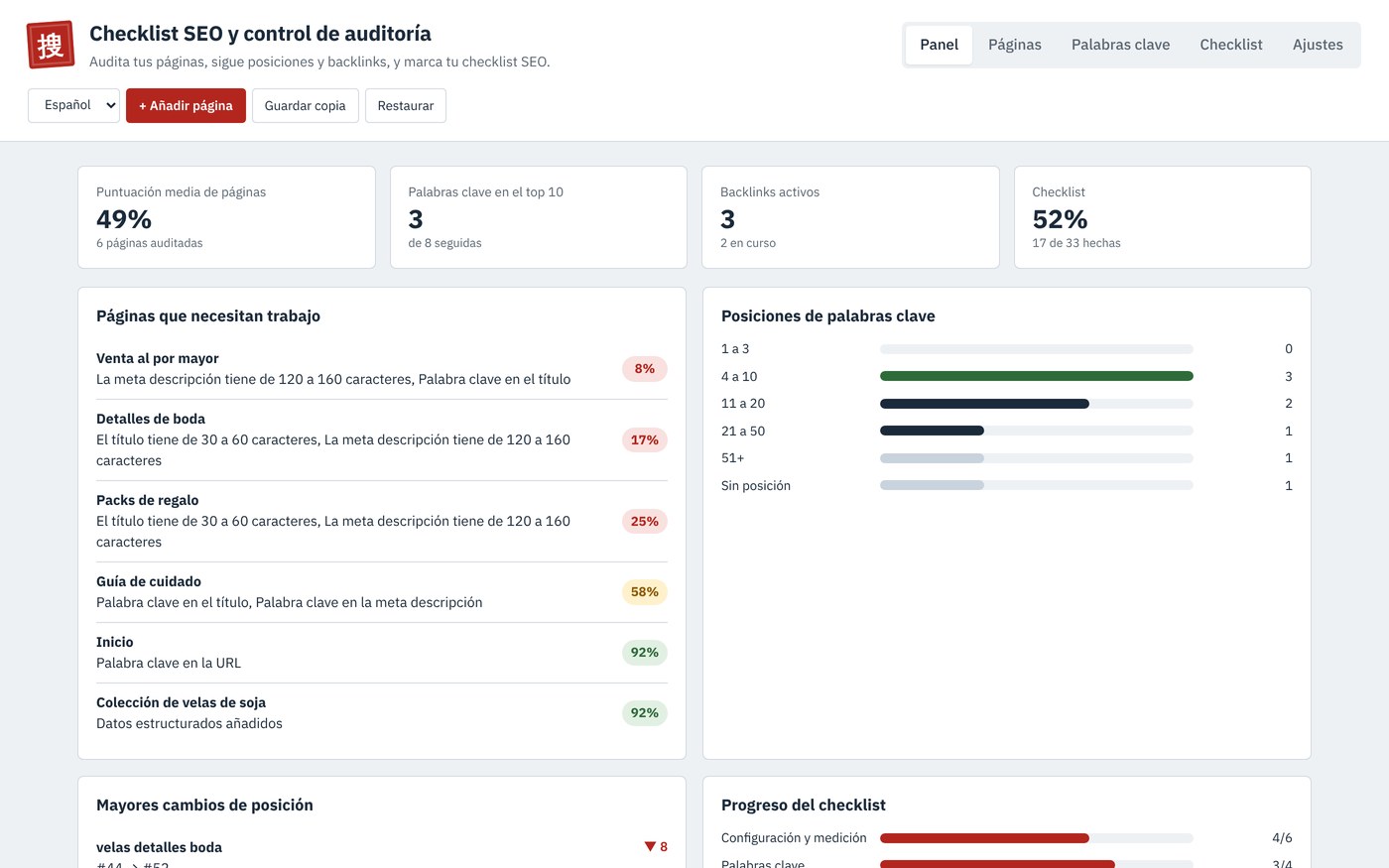The image size is (1389, 868).
Task: Click the green 4 a 10 position bar
Action: tap(1037, 376)
